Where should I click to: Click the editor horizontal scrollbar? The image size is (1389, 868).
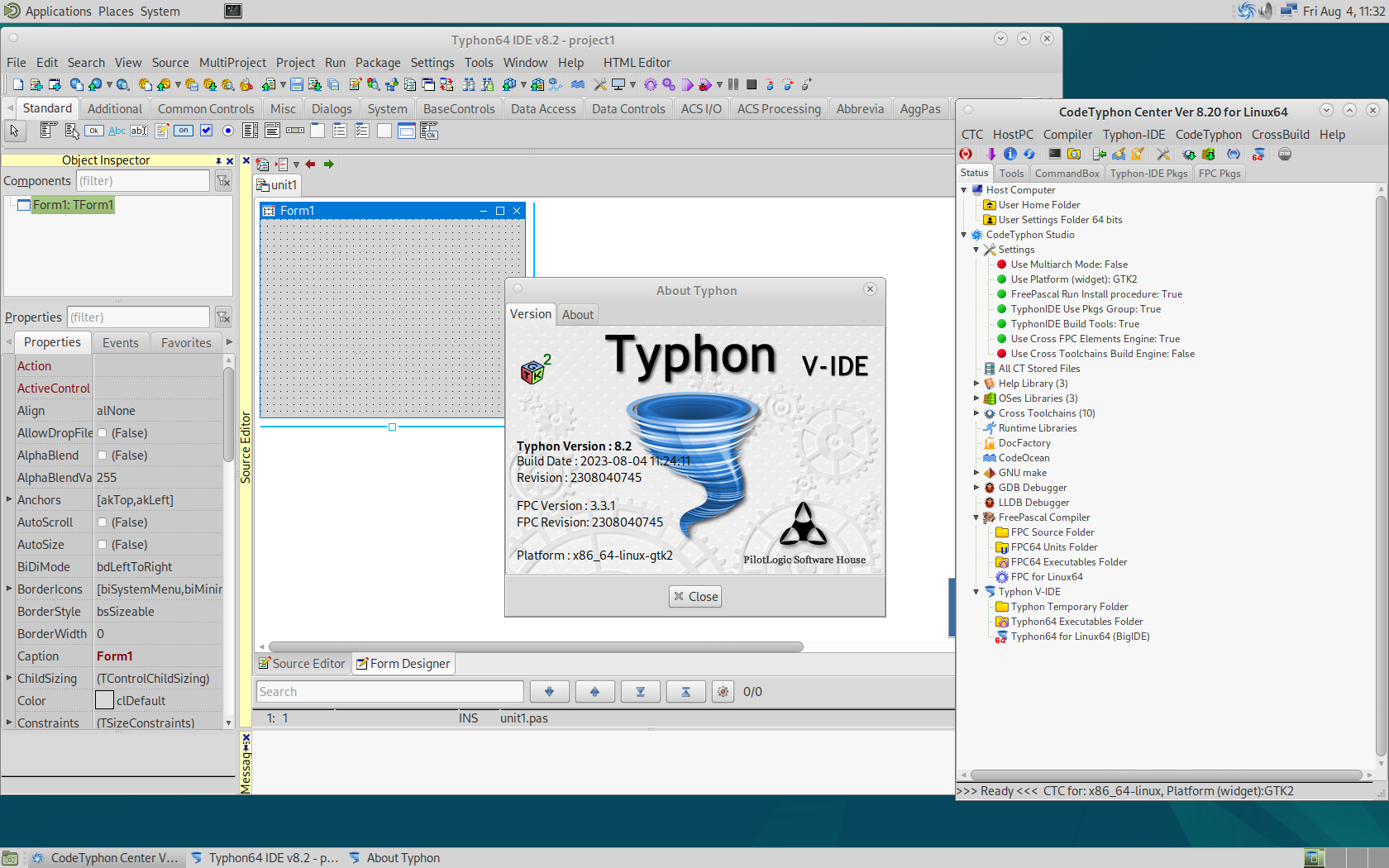536,646
